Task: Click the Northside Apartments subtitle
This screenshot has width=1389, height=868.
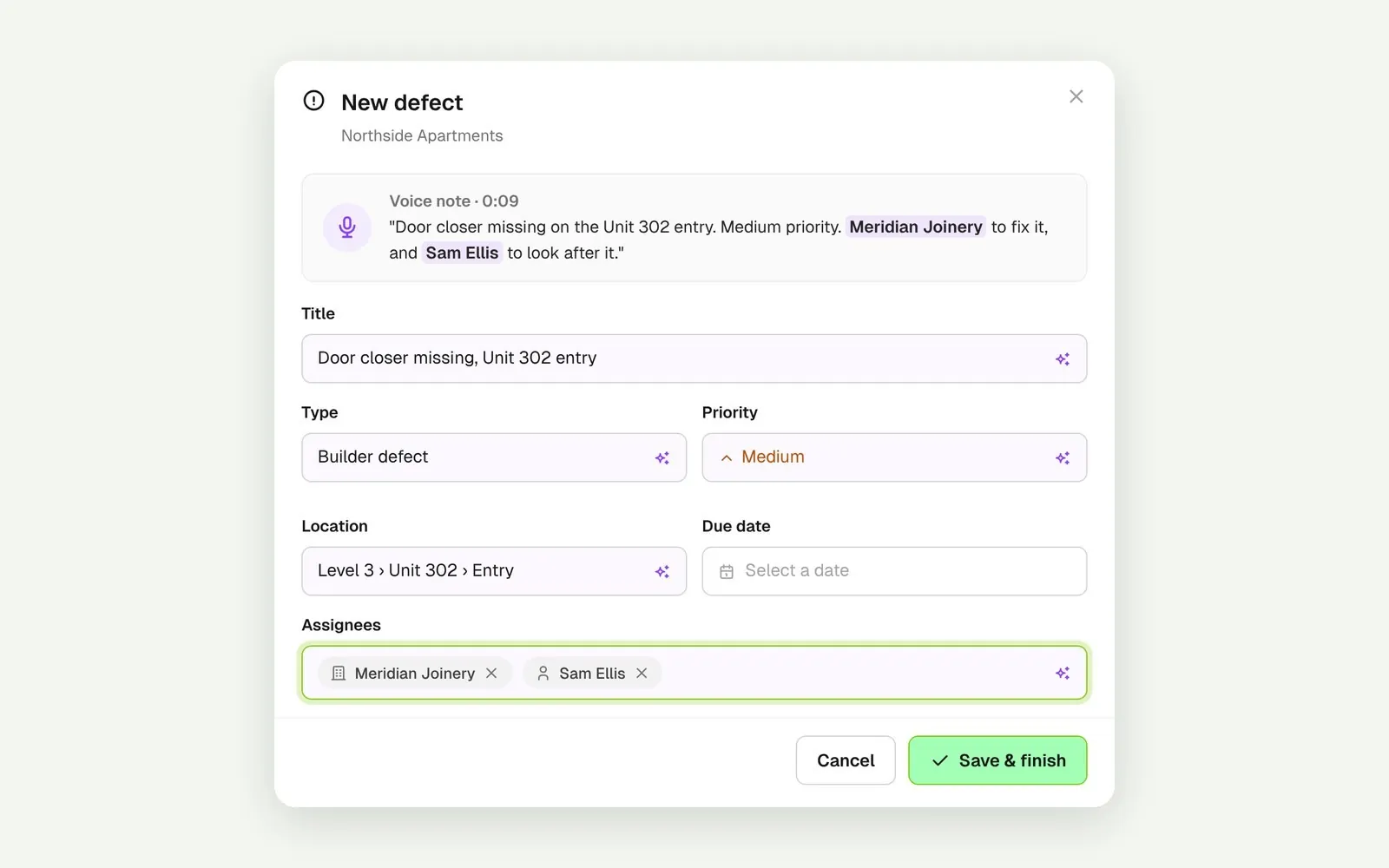Action: [422, 135]
